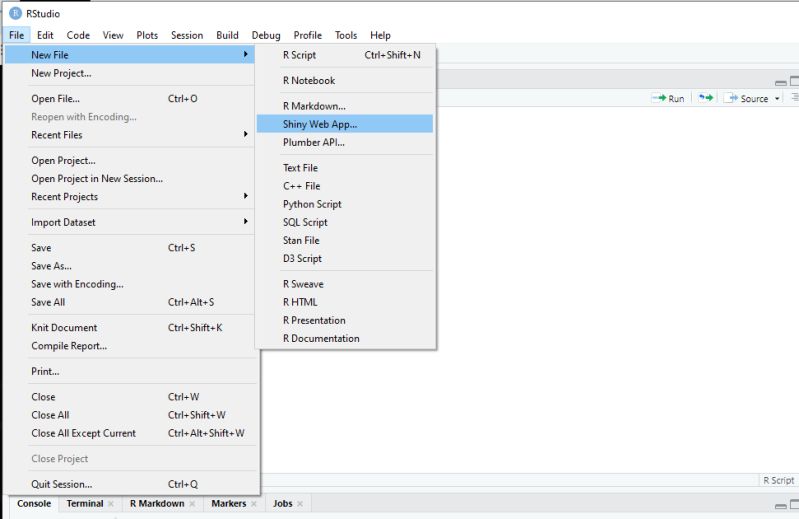Minimize the source editor pane

[x=781, y=83]
